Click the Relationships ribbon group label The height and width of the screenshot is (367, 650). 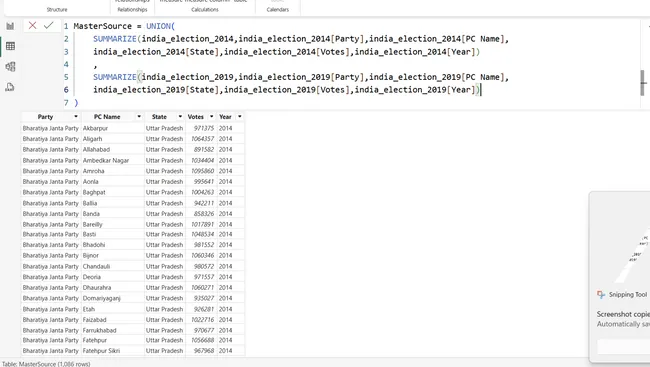132,10
